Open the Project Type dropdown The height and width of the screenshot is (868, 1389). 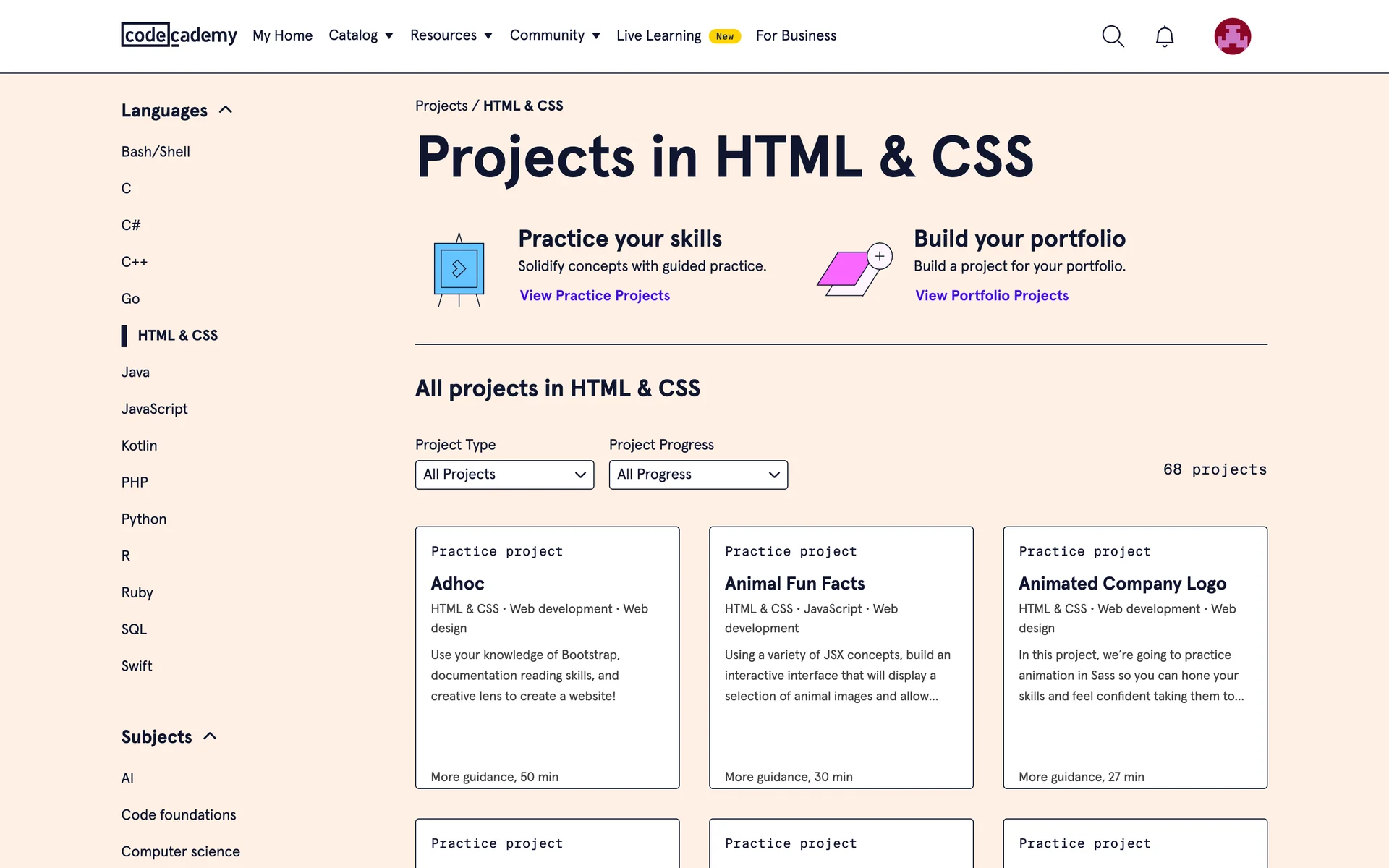504,475
